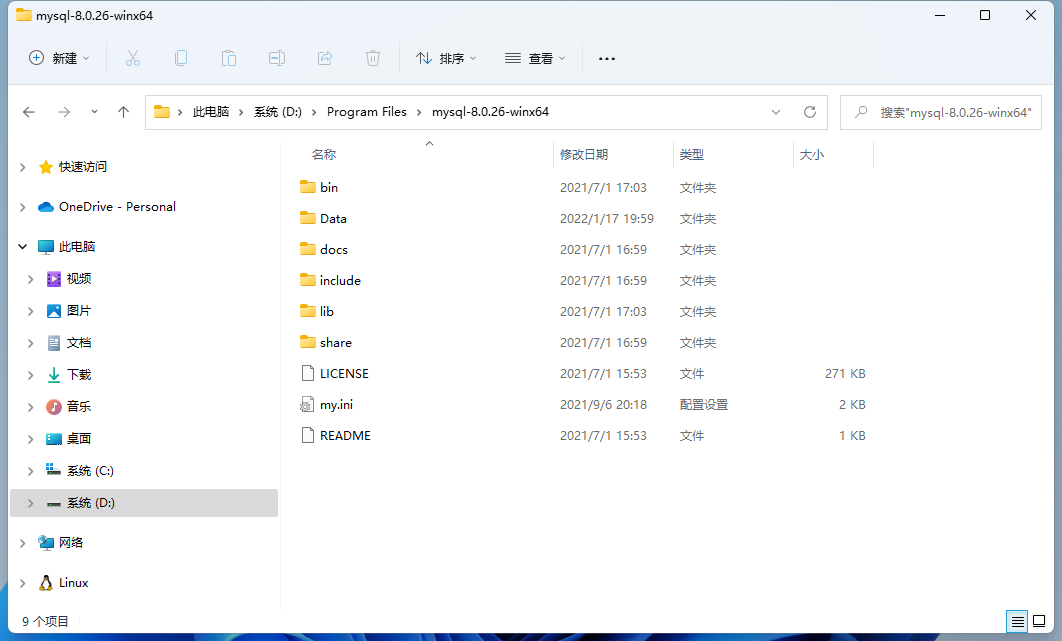This screenshot has height=641, width=1062.
Task: Select the bin folder icon
Action: pos(307,187)
